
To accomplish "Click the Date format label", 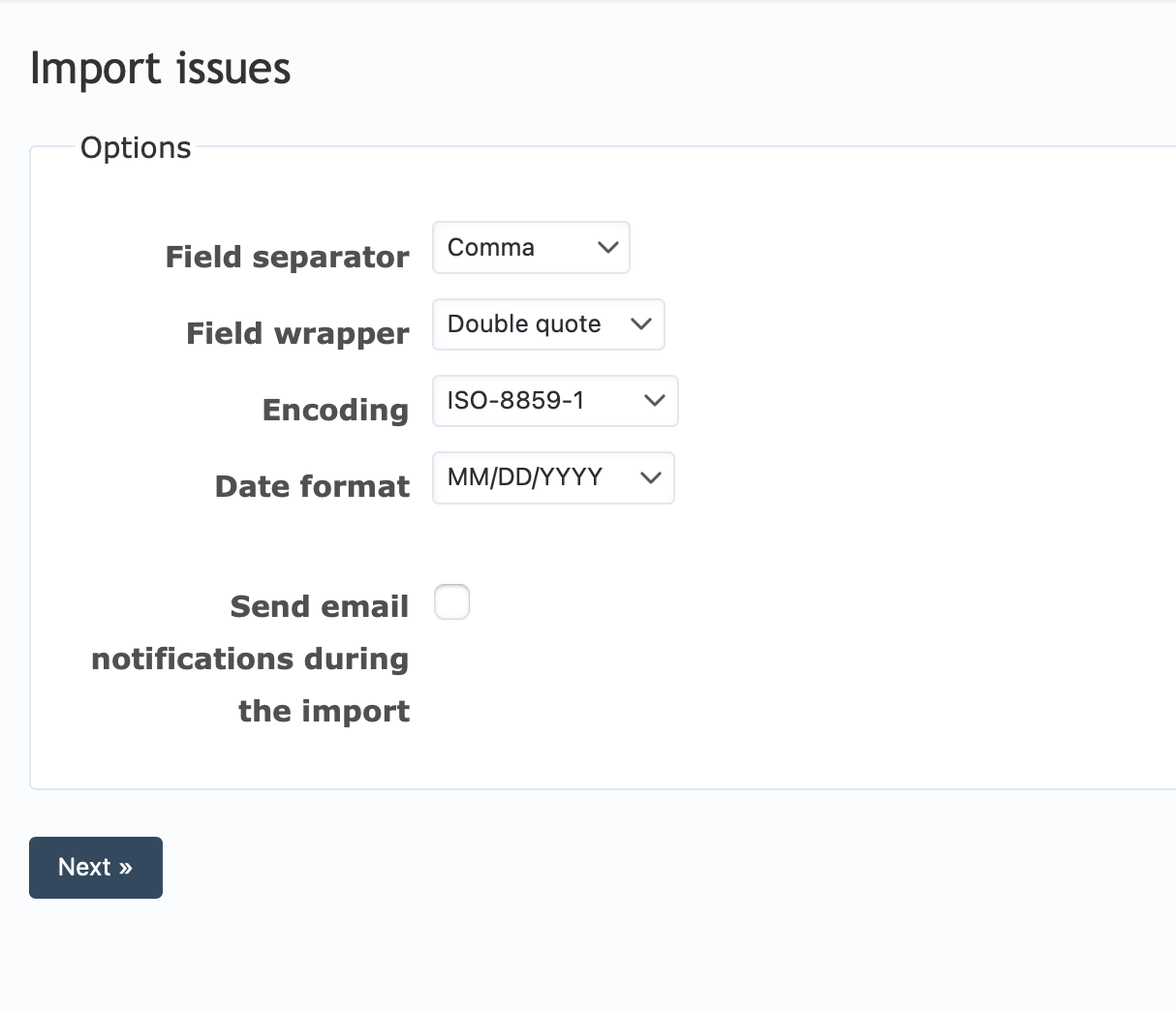I will [312, 486].
